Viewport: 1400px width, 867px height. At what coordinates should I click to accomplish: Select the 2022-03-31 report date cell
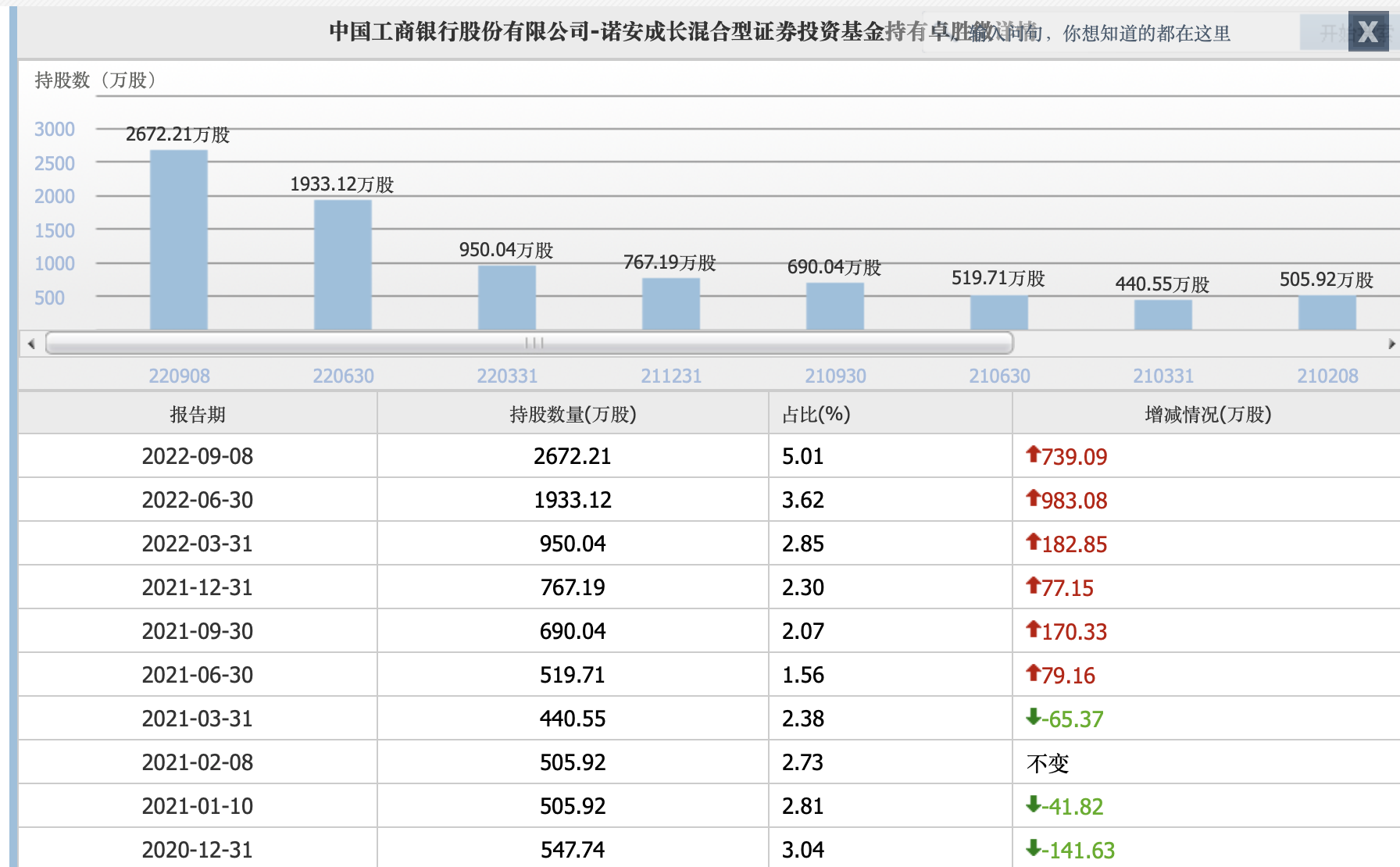pyautogui.click(x=198, y=544)
